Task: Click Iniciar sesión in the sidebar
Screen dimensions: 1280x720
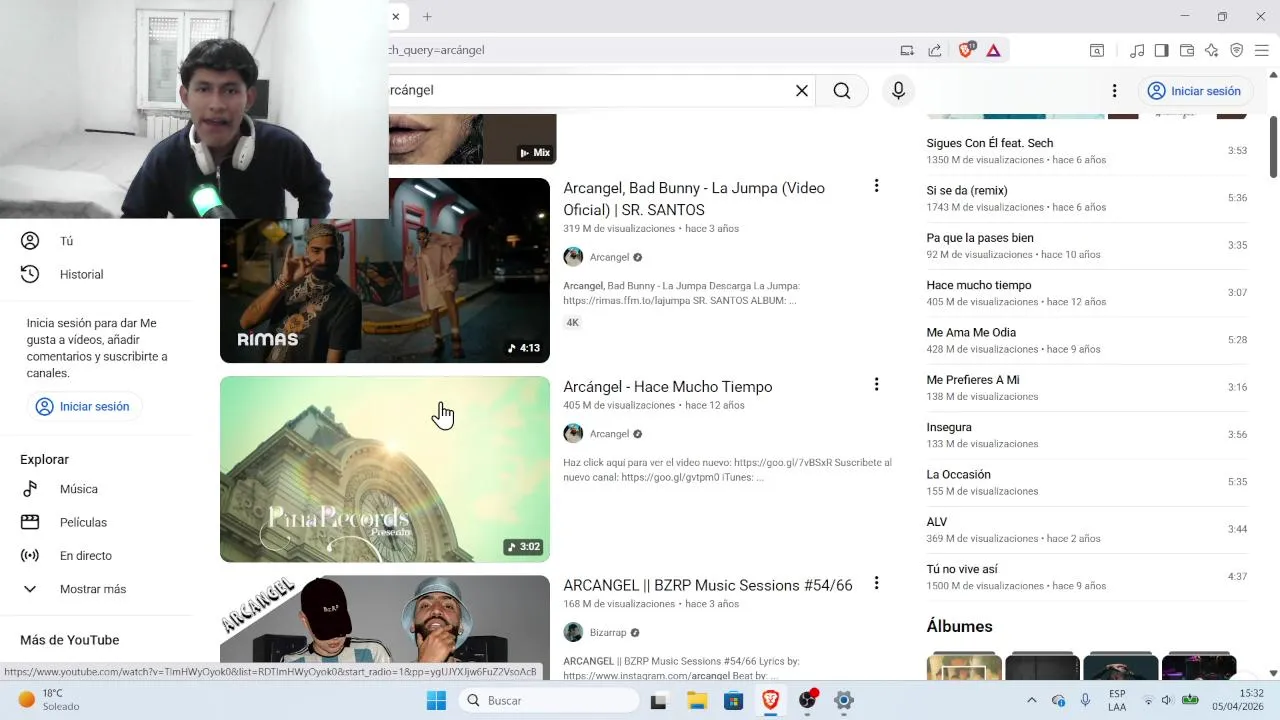Action: click(84, 407)
